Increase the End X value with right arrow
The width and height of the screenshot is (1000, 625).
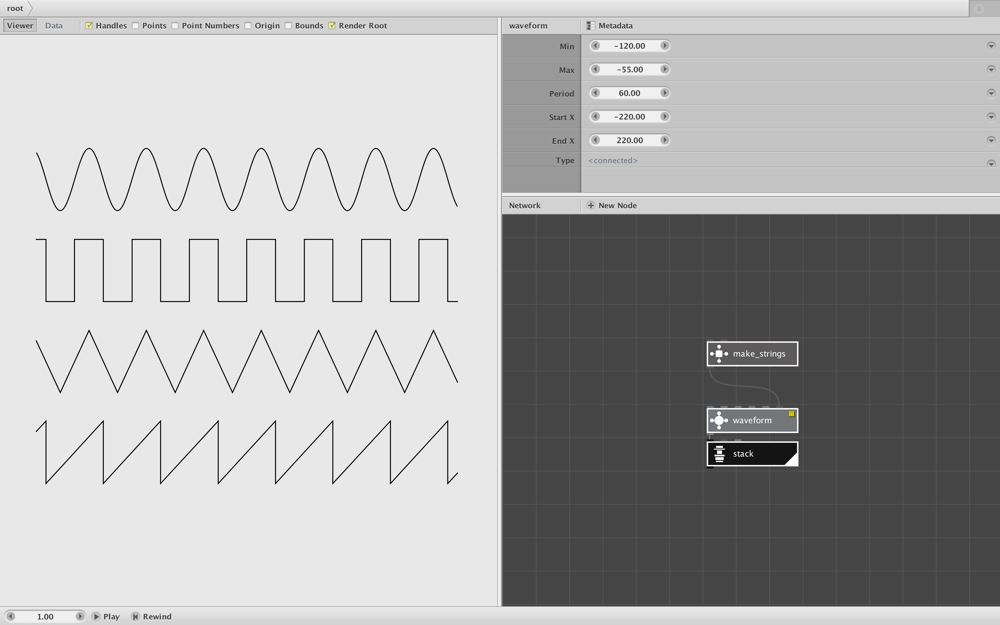(665, 140)
